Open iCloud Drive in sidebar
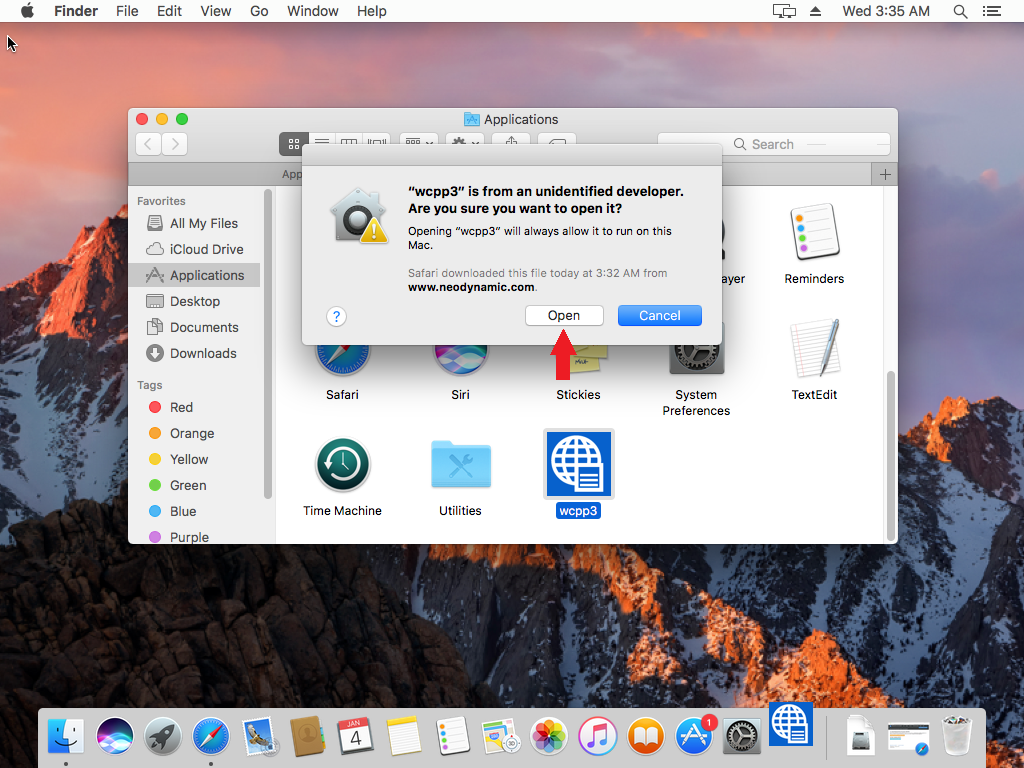This screenshot has height=768, width=1024. point(194,249)
